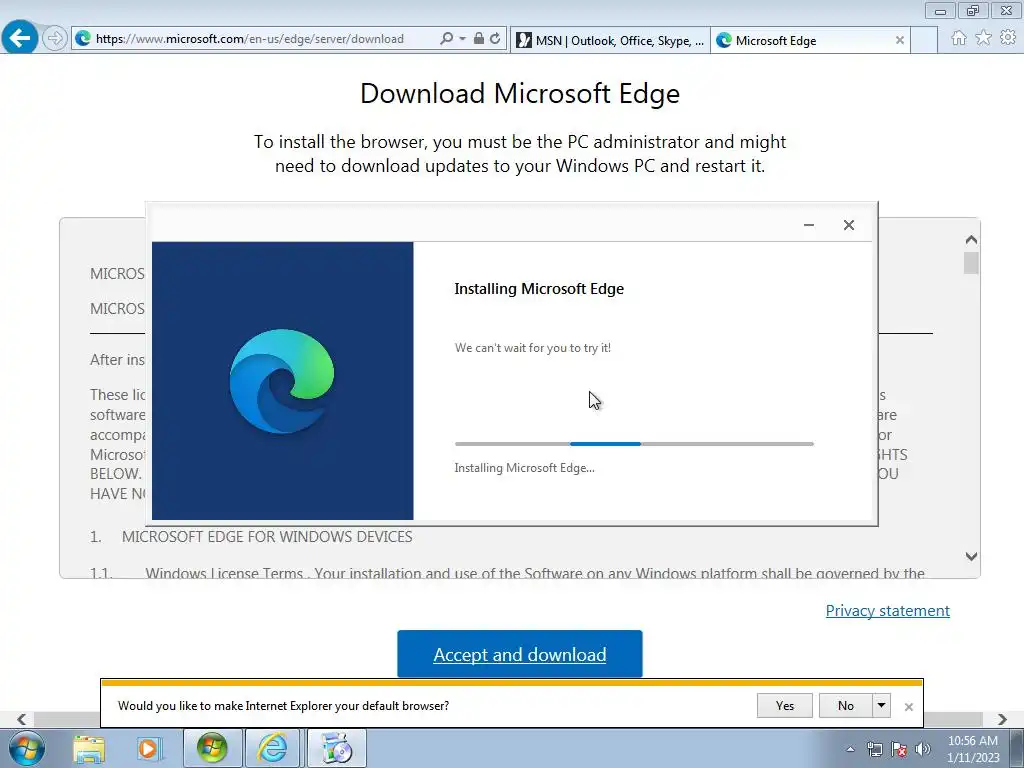The image size is (1024, 768).
Task: Open Windows Explorer from taskbar
Action: pos(89,748)
